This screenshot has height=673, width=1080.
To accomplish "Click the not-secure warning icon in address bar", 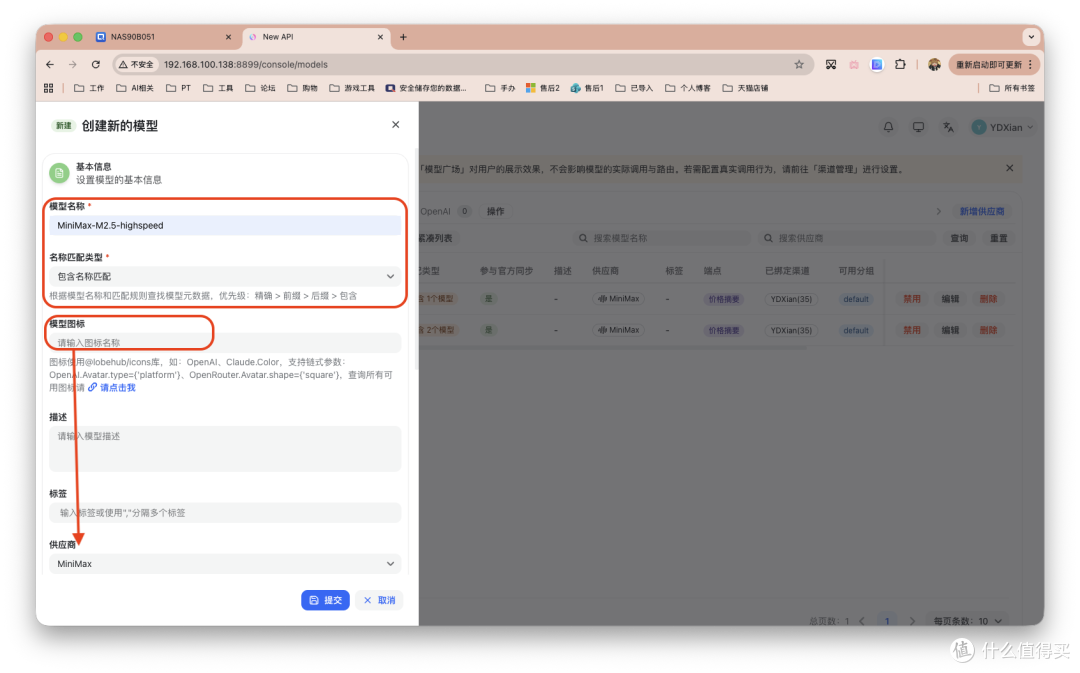I will click(136, 64).
